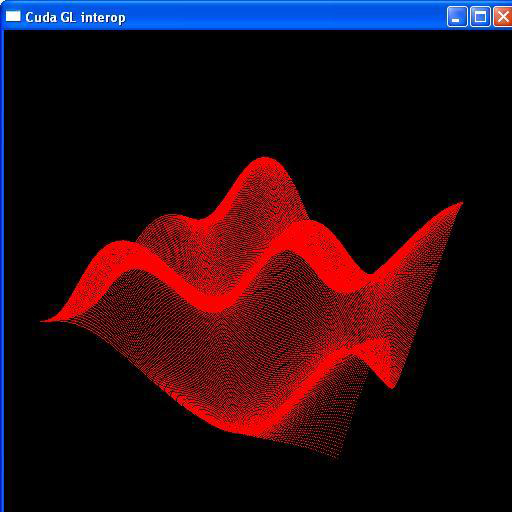Viewport: 512px width, 512px height.
Task: Click the Cuda GL interop window icon
Action: pyautogui.click(x=13, y=16)
